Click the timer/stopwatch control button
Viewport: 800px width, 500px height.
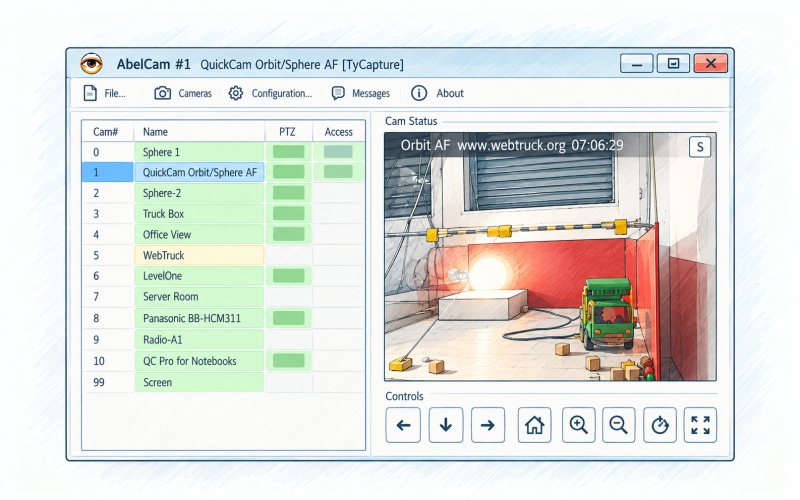click(x=660, y=424)
